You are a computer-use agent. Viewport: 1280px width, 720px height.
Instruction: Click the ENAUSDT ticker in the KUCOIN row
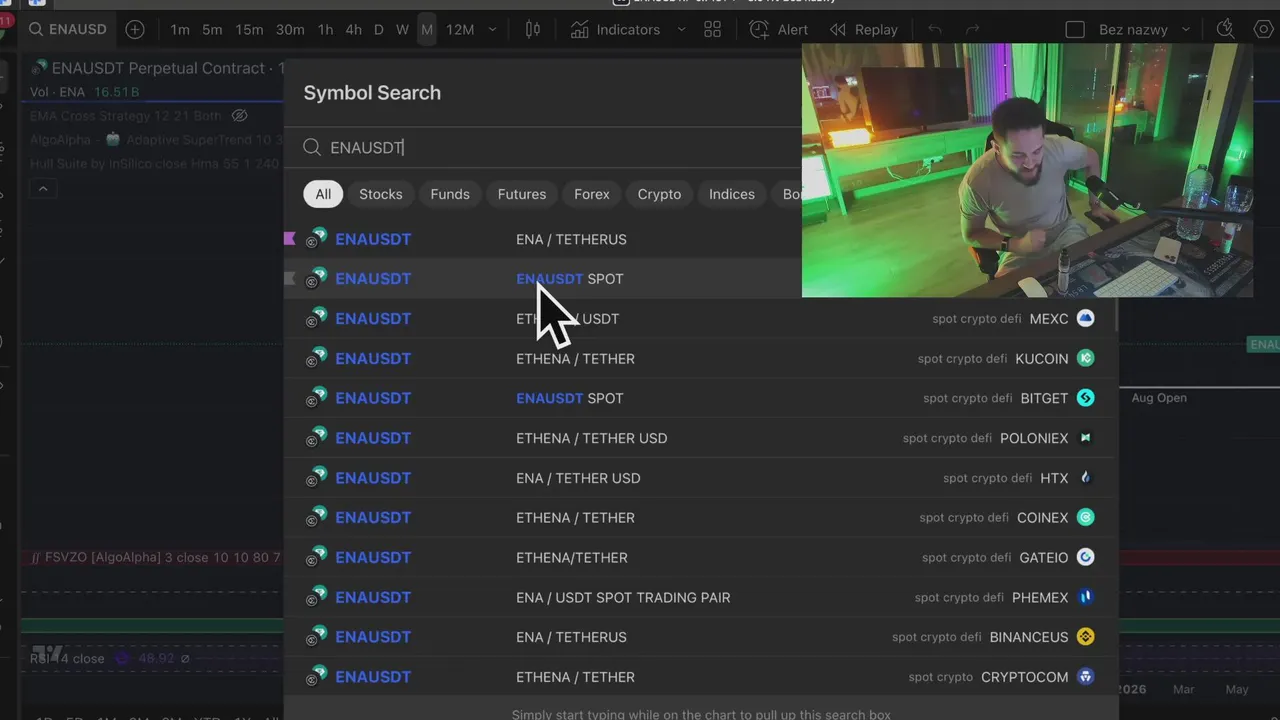tap(373, 358)
